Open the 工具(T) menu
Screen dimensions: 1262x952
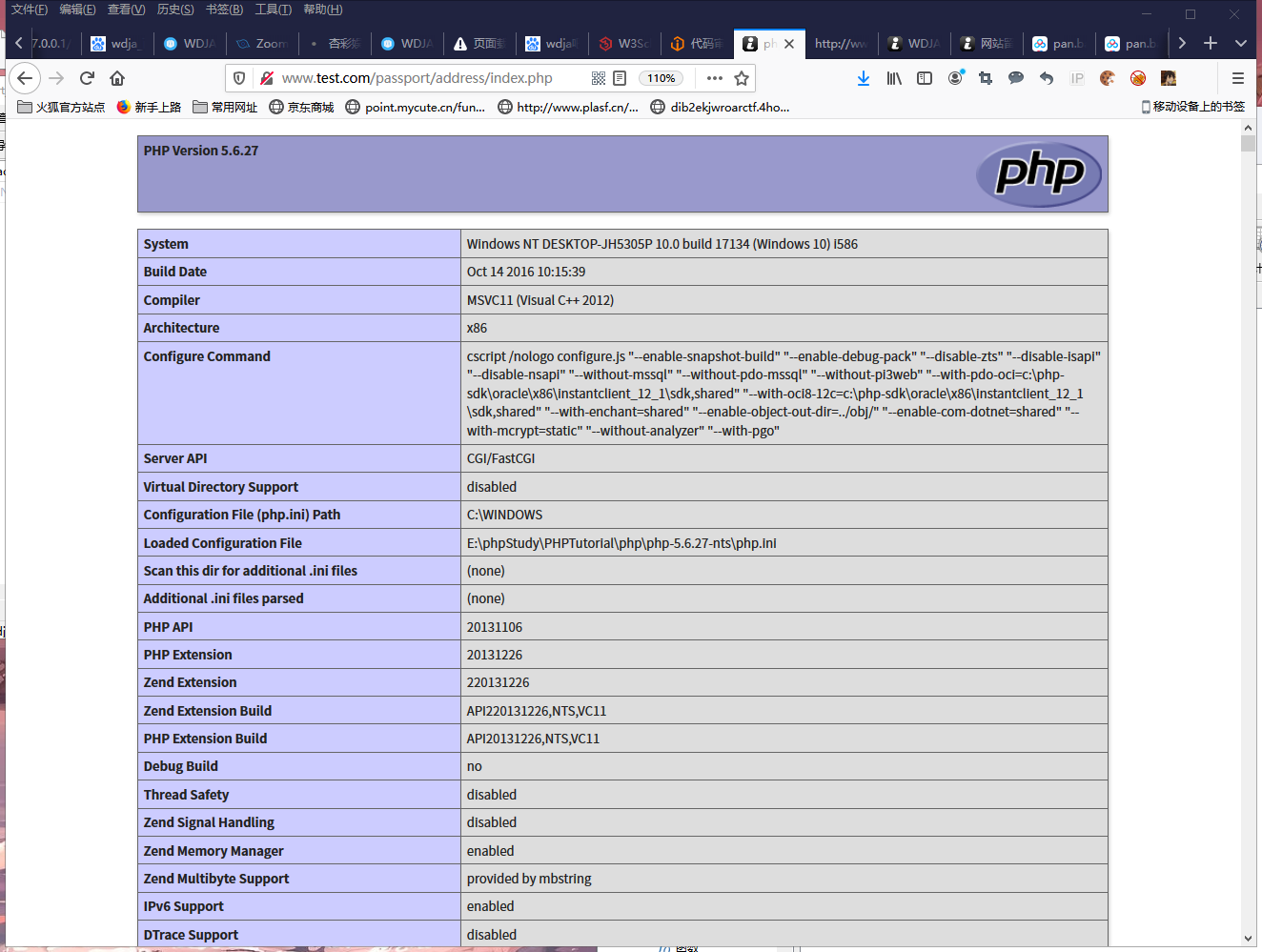(273, 10)
